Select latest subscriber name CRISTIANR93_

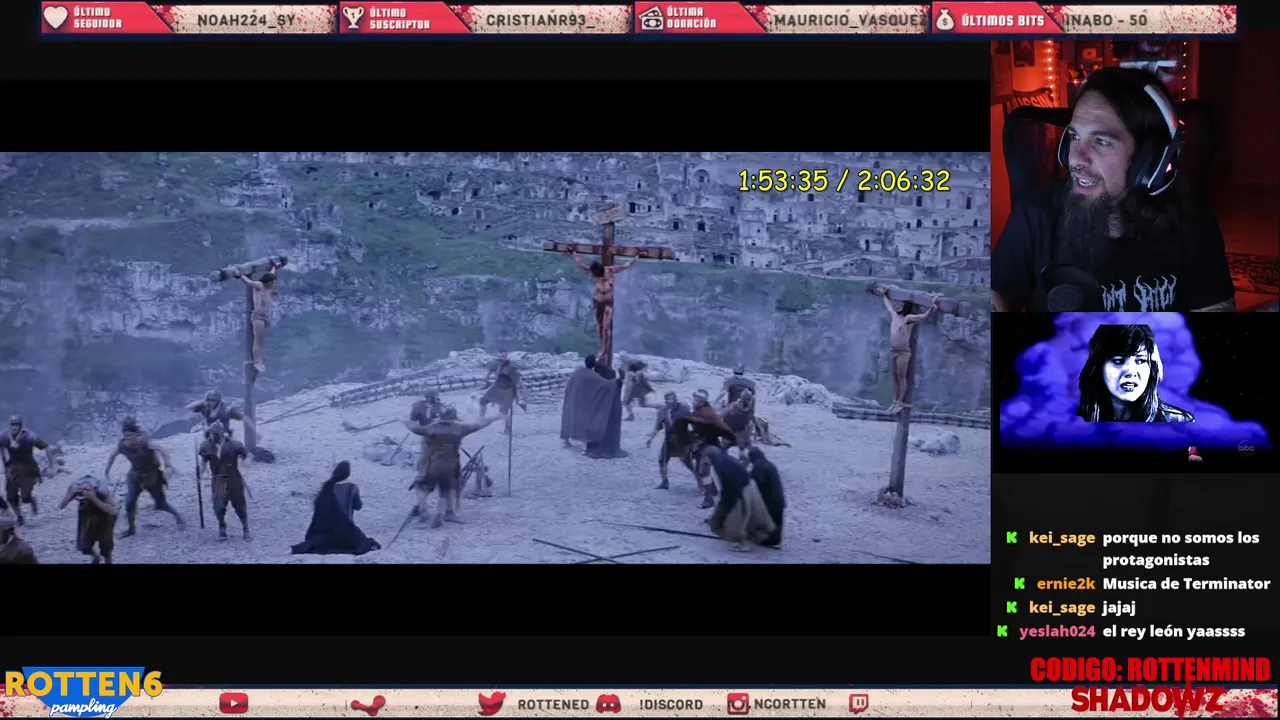(x=542, y=20)
